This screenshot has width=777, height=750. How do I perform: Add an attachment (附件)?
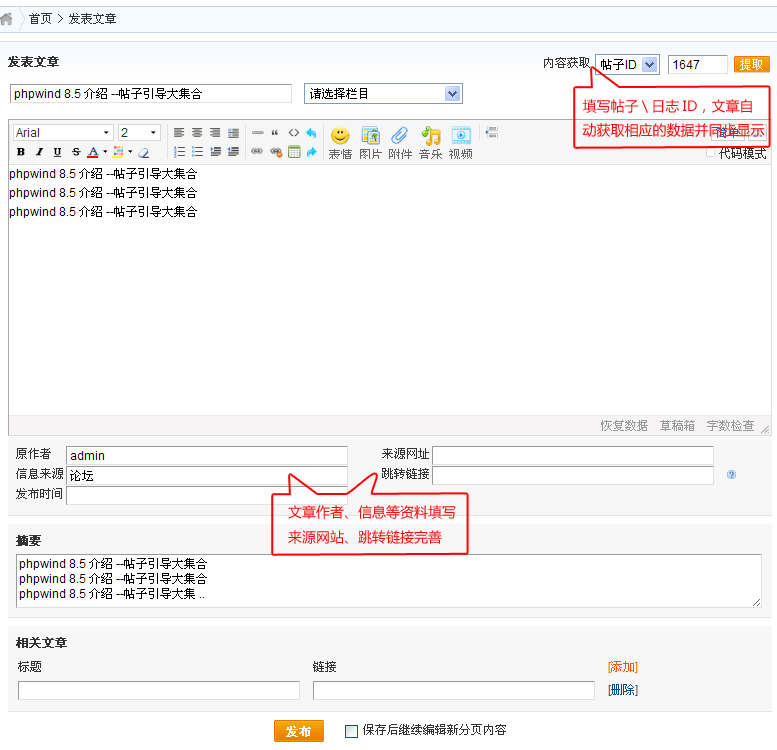tap(400, 143)
